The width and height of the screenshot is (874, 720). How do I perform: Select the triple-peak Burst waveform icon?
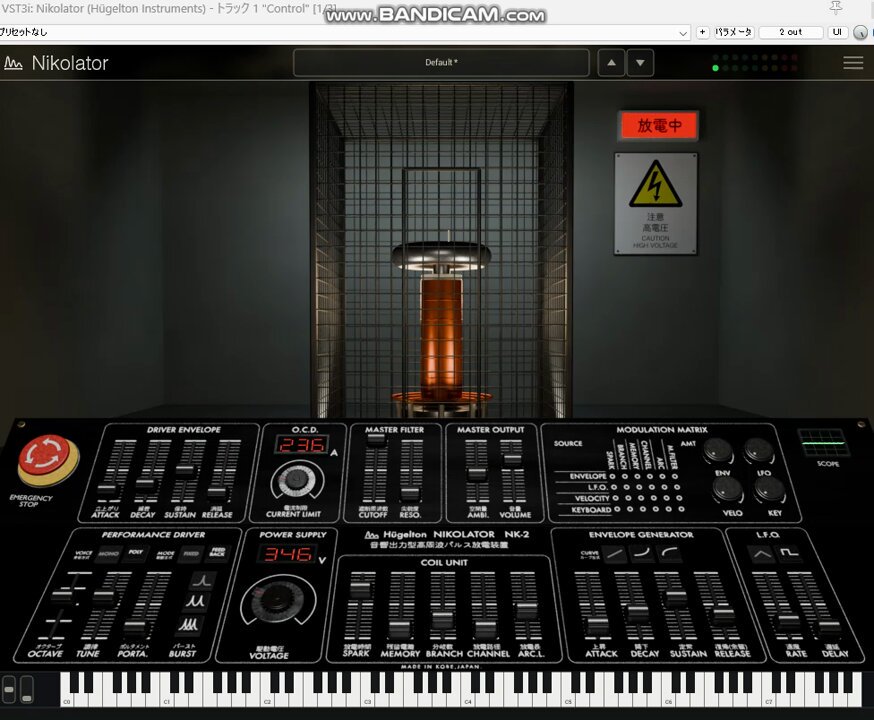[188, 624]
